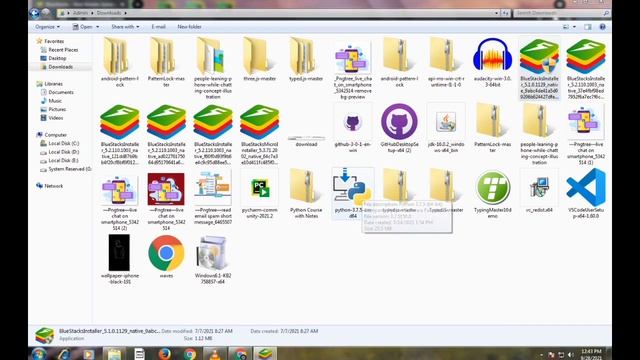Open the Libraries node
This screenshot has width=640, height=360.
click(53, 84)
